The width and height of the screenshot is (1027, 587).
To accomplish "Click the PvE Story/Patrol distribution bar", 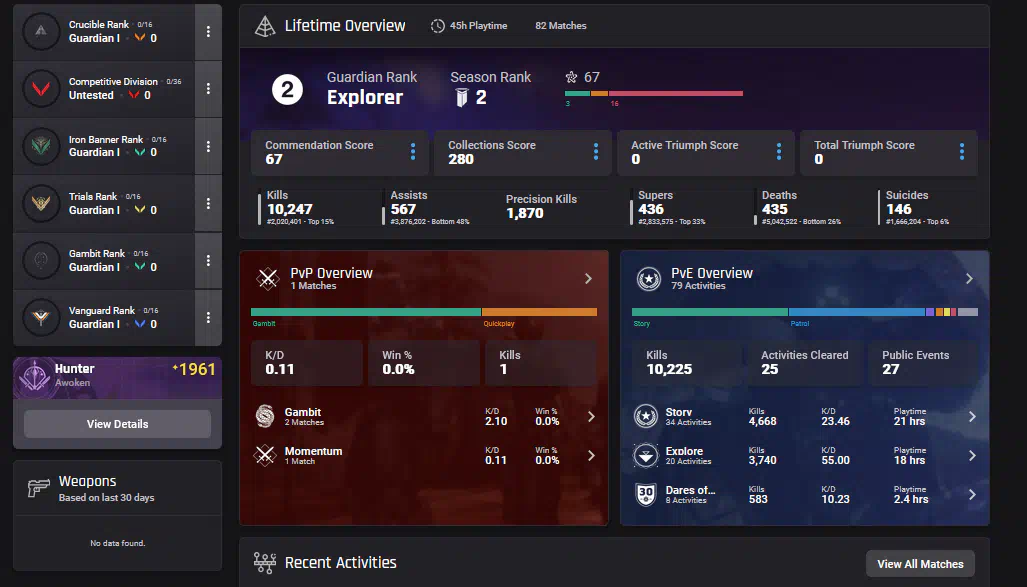I will pyautogui.click(x=804, y=312).
